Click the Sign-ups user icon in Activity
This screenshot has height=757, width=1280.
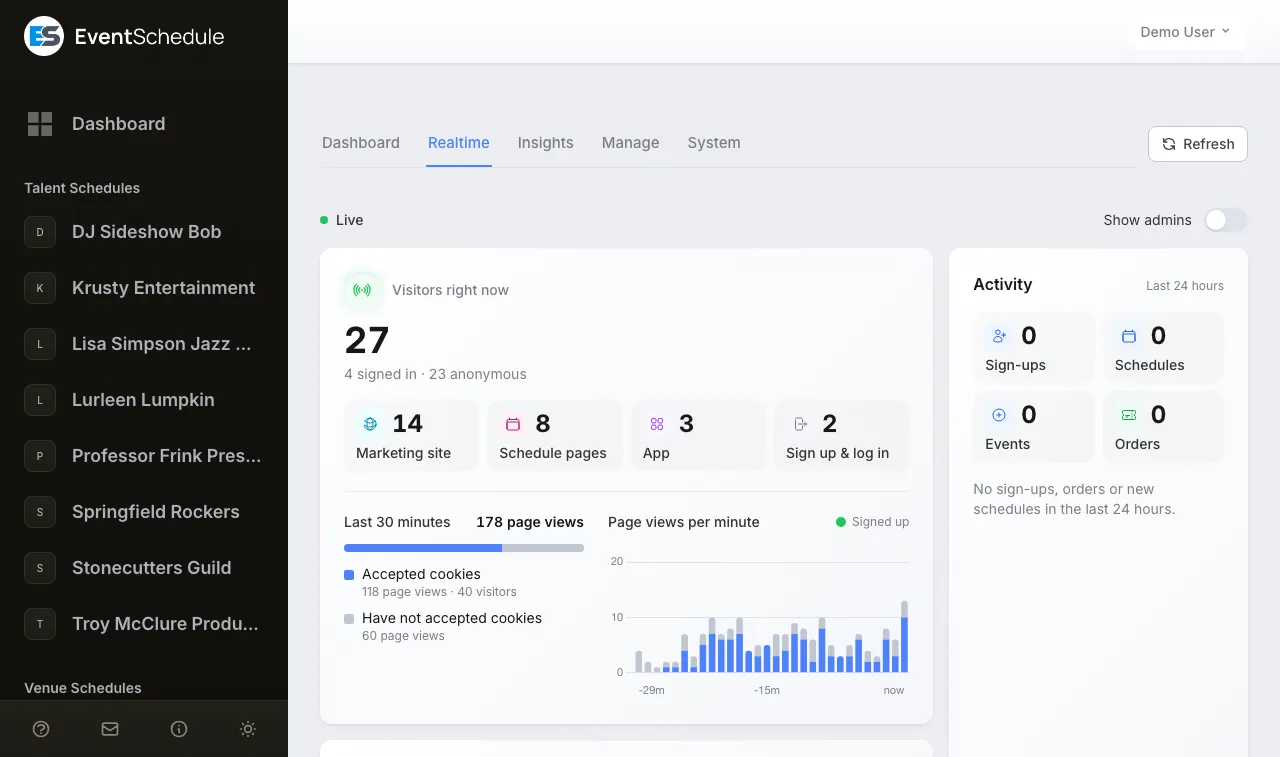pyautogui.click(x=999, y=336)
